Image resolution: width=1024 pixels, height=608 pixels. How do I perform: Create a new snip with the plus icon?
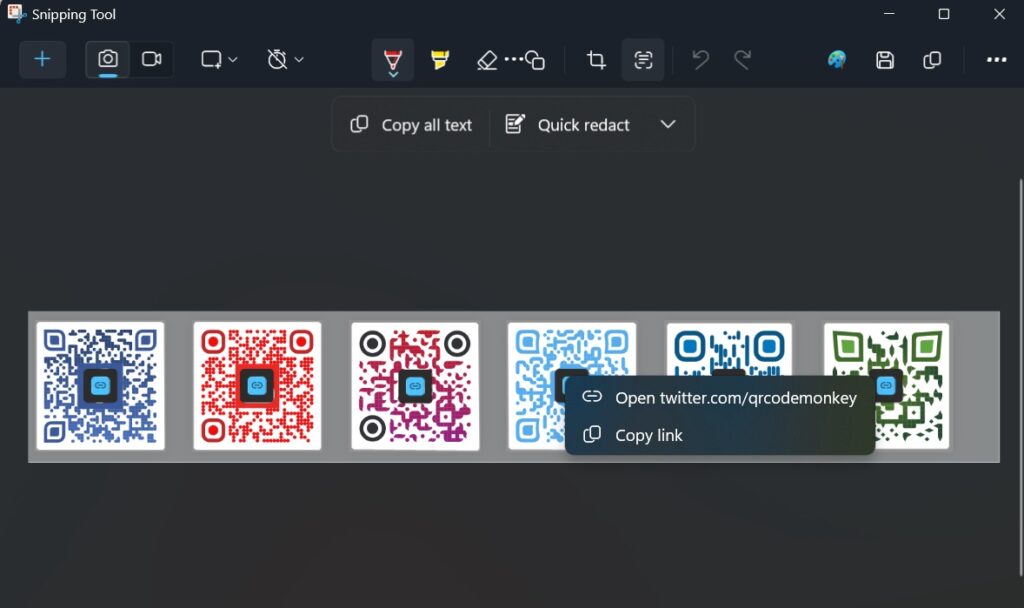[x=42, y=59]
